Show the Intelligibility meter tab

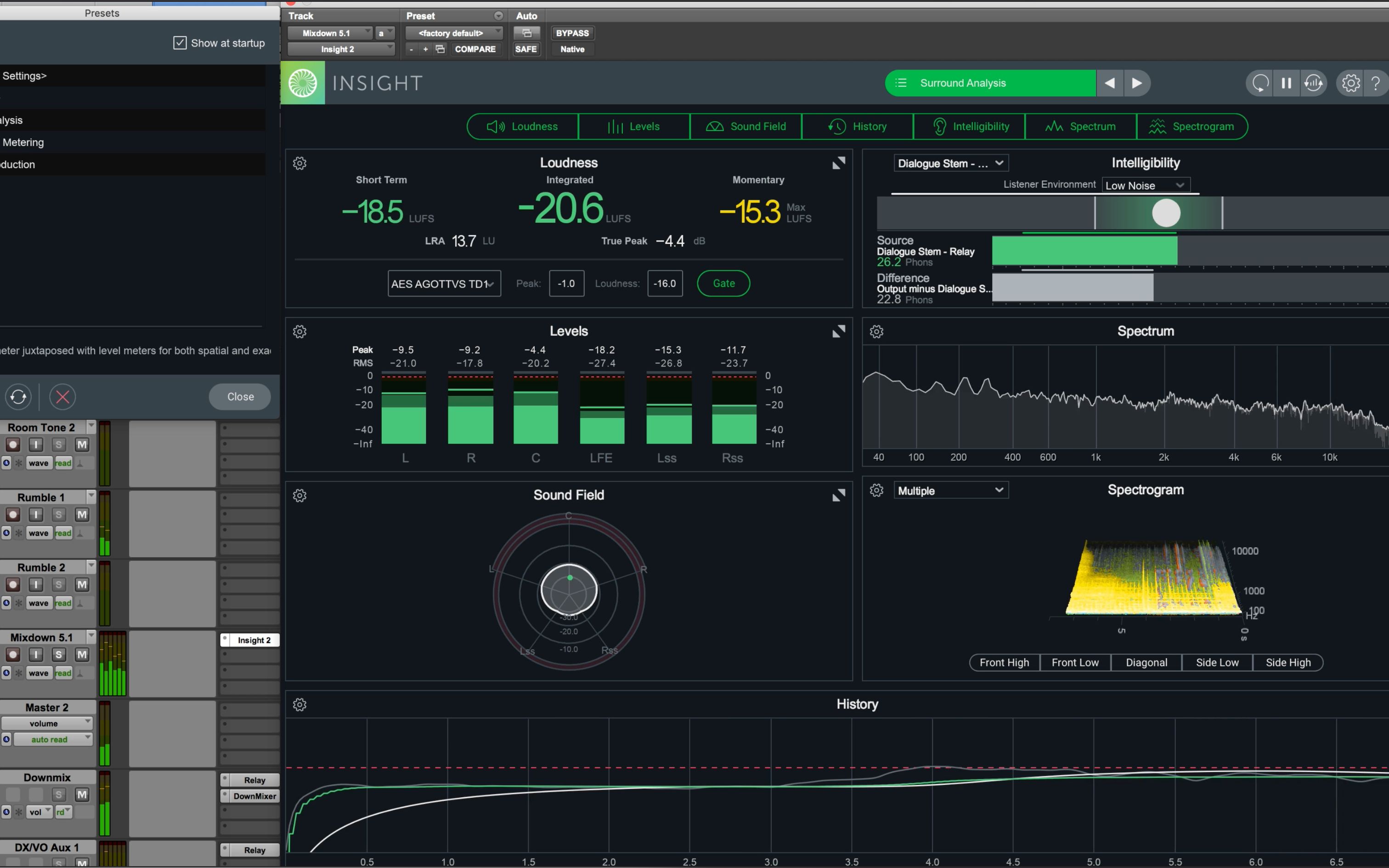tap(969, 127)
